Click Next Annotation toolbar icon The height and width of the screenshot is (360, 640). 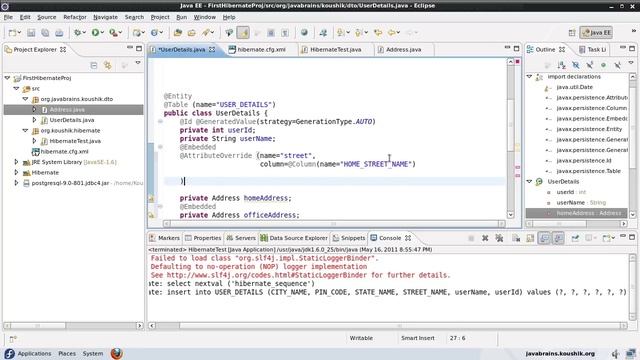340,33
